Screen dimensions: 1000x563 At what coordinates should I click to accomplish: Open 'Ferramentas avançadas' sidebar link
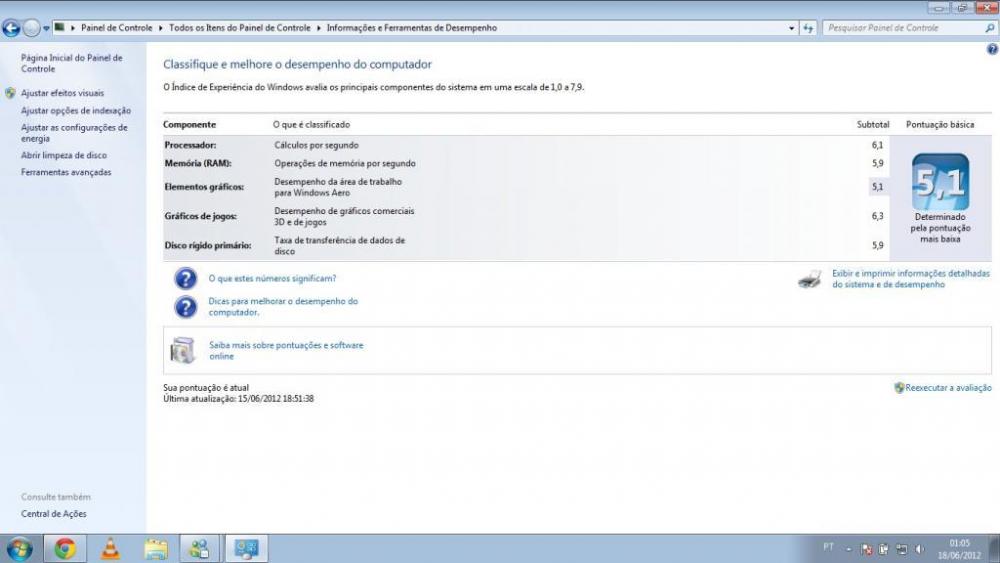point(66,172)
